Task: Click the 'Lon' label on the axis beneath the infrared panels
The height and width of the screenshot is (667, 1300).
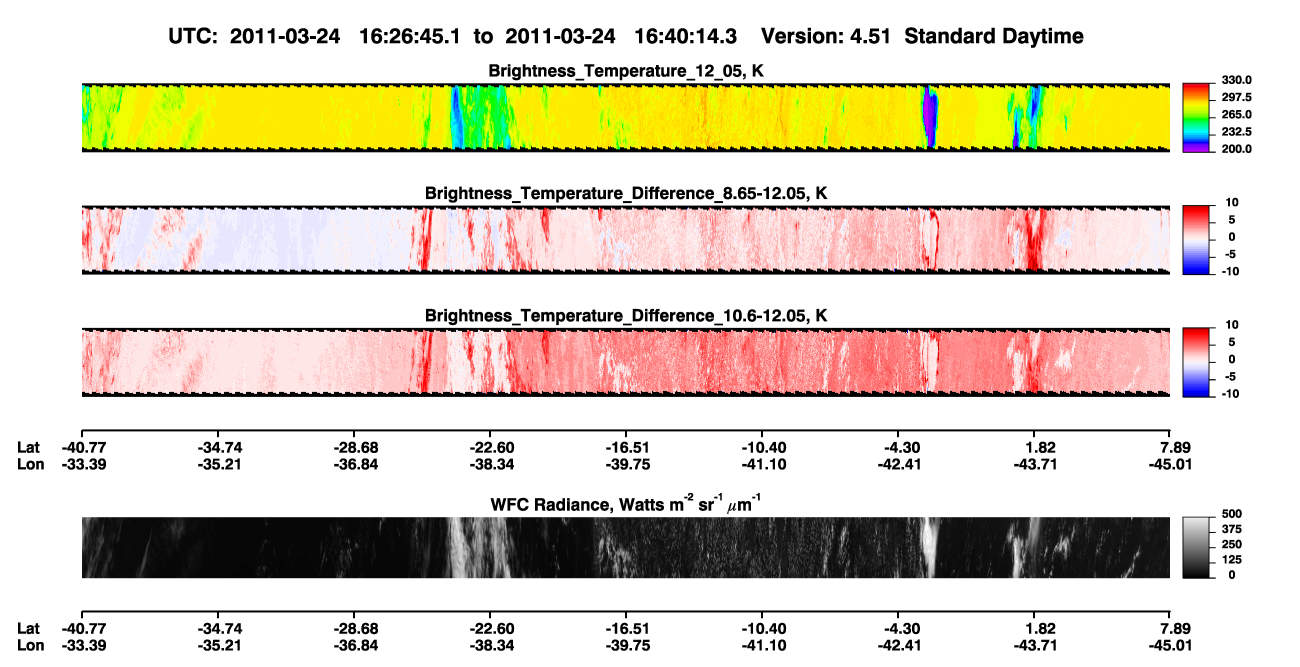Action: click(x=29, y=464)
